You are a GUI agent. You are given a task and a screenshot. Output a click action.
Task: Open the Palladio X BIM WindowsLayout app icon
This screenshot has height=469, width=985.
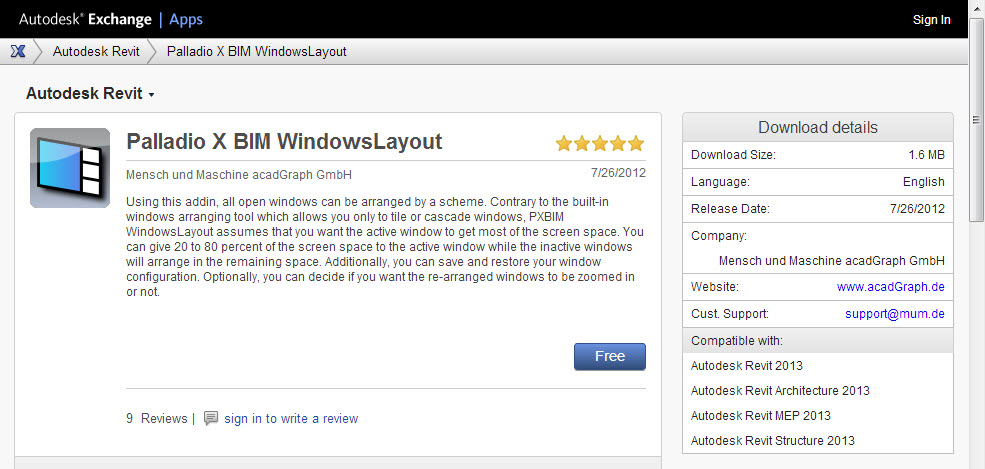click(x=70, y=168)
